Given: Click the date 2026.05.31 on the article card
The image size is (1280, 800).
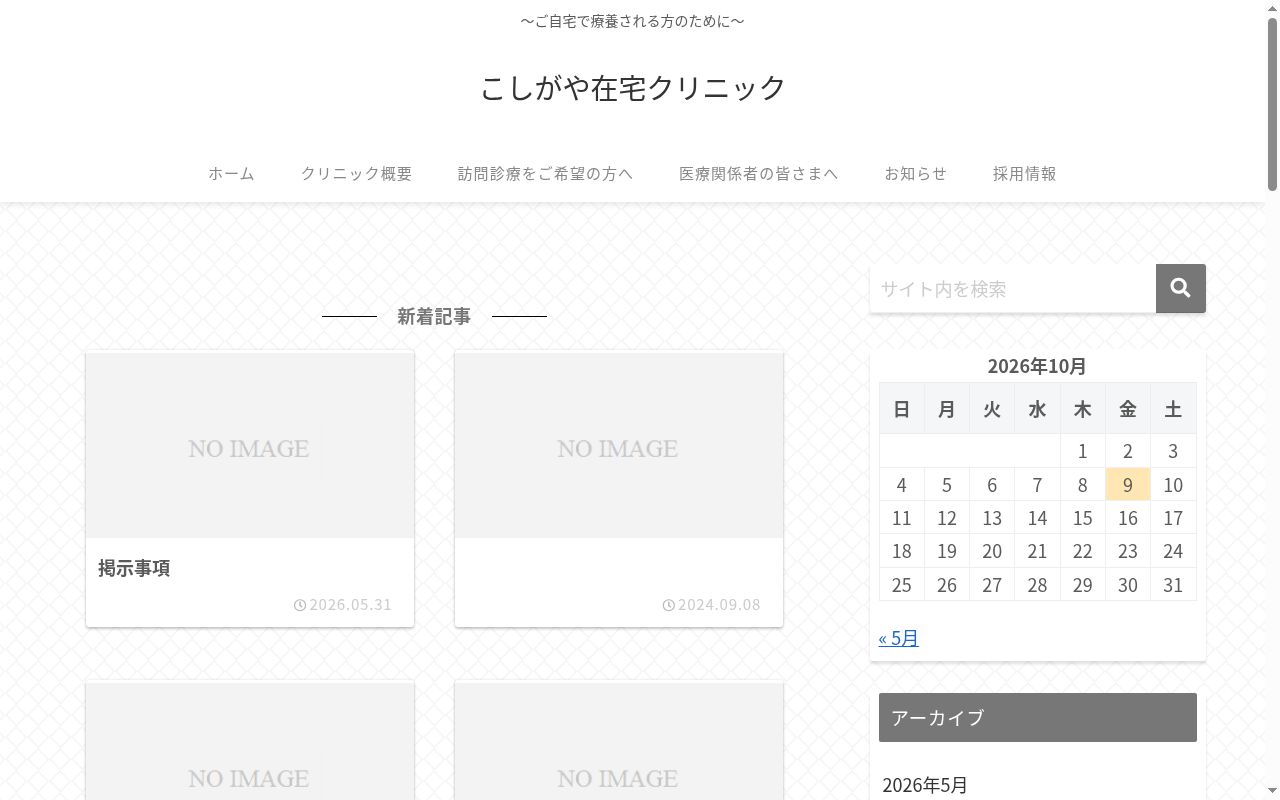Looking at the screenshot, I should pyautogui.click(x=343, y=605).
